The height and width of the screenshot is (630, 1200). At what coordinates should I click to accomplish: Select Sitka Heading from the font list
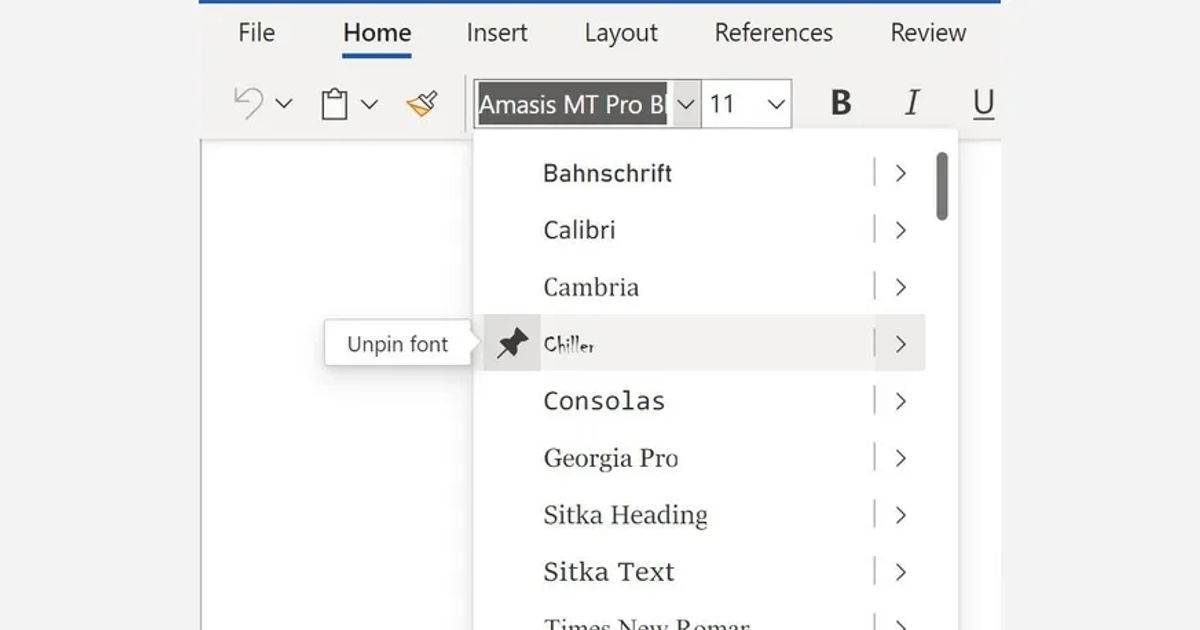(x=623, y=514)
